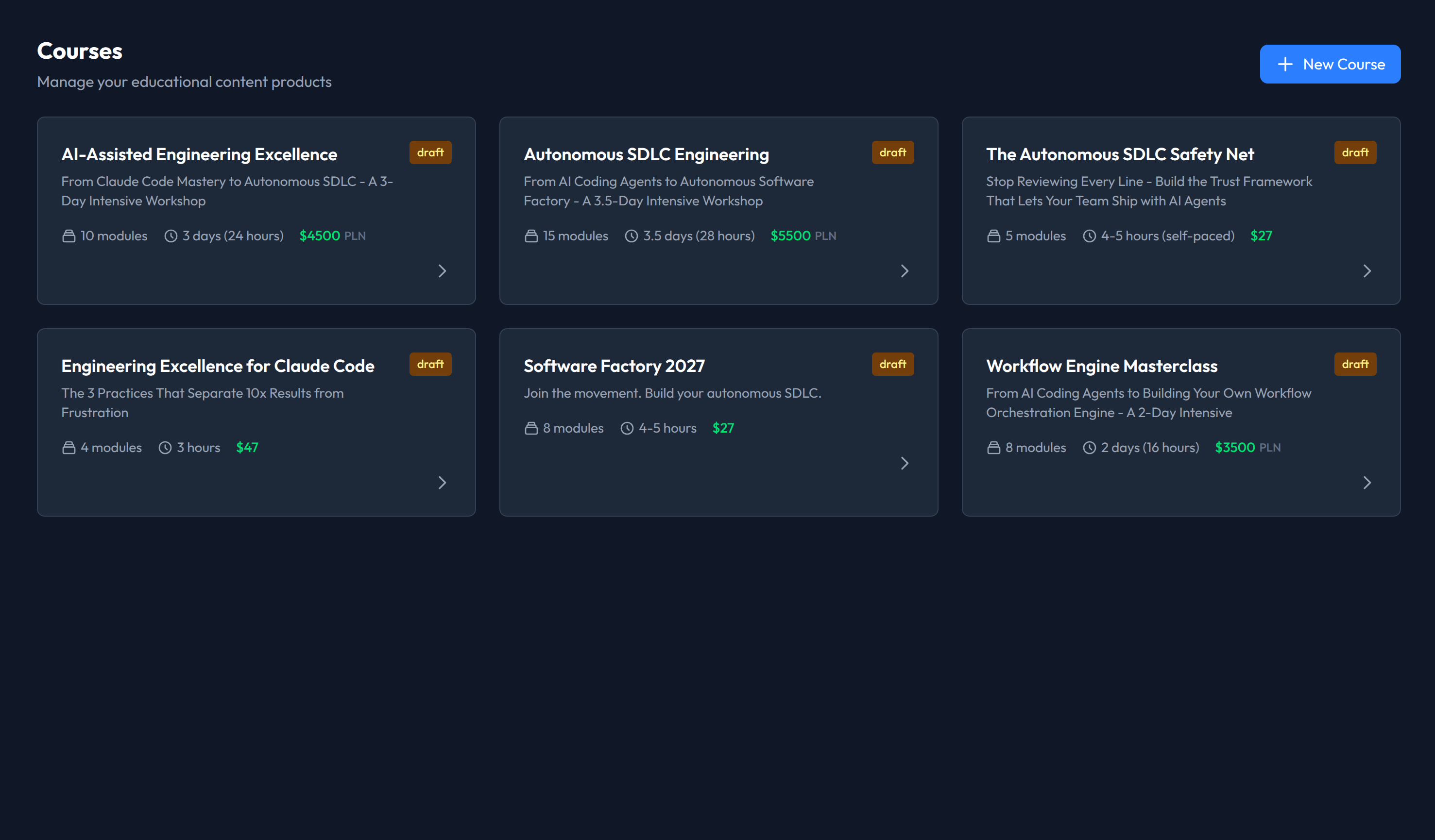Viewport: 1435px width, 840px height.
Task: Click clock icon next to 3 days (24 hours)
Action: coord(171,236)
